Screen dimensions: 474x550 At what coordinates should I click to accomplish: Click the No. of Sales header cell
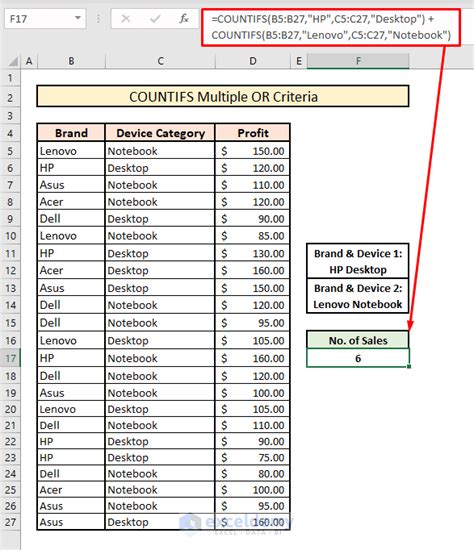click(358, 340)
